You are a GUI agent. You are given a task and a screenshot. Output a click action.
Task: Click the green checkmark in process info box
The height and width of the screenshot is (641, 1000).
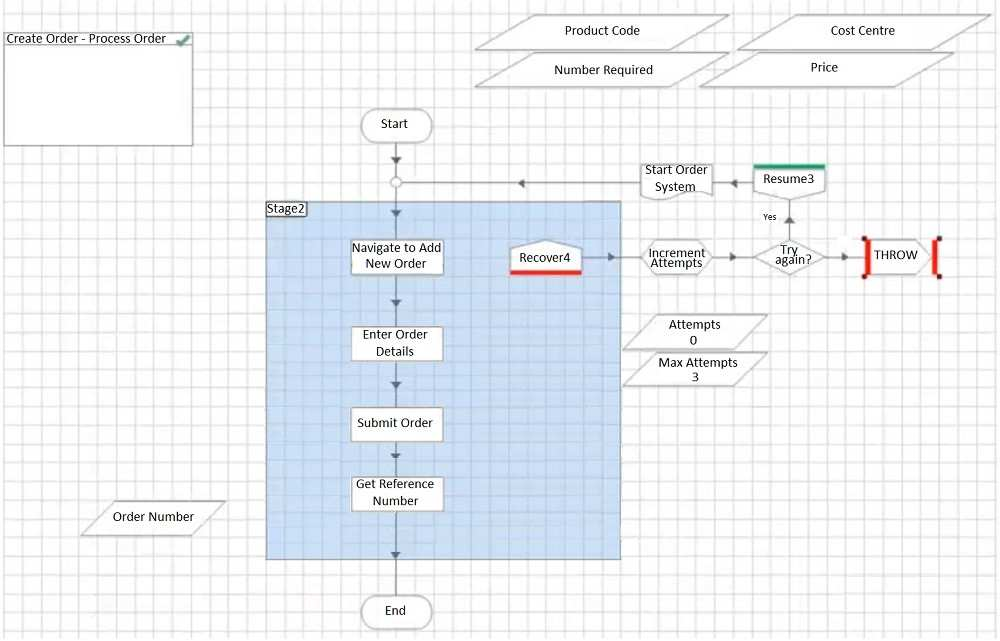(182, 40)
